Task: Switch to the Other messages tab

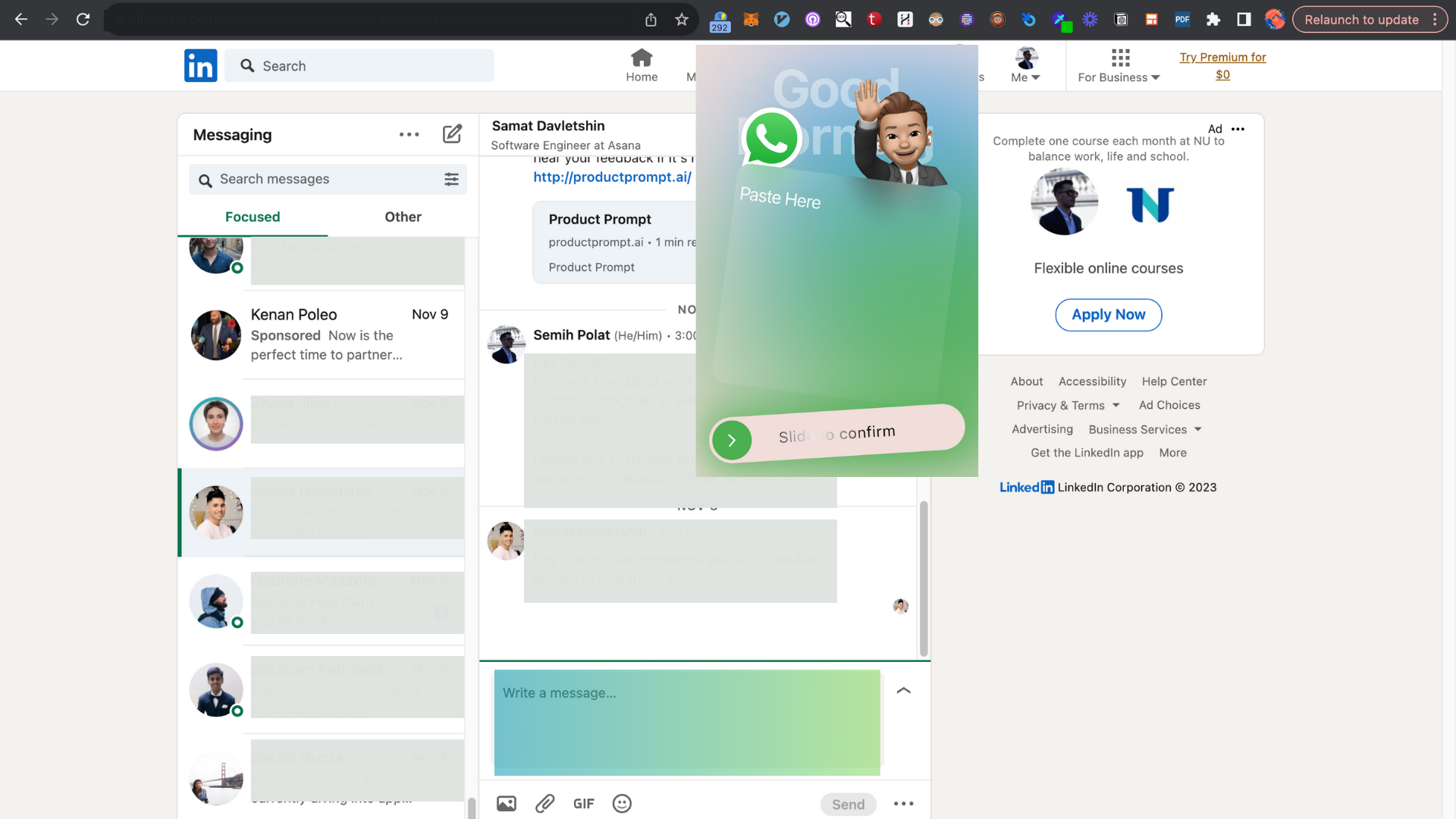Action: coord(403,217)
